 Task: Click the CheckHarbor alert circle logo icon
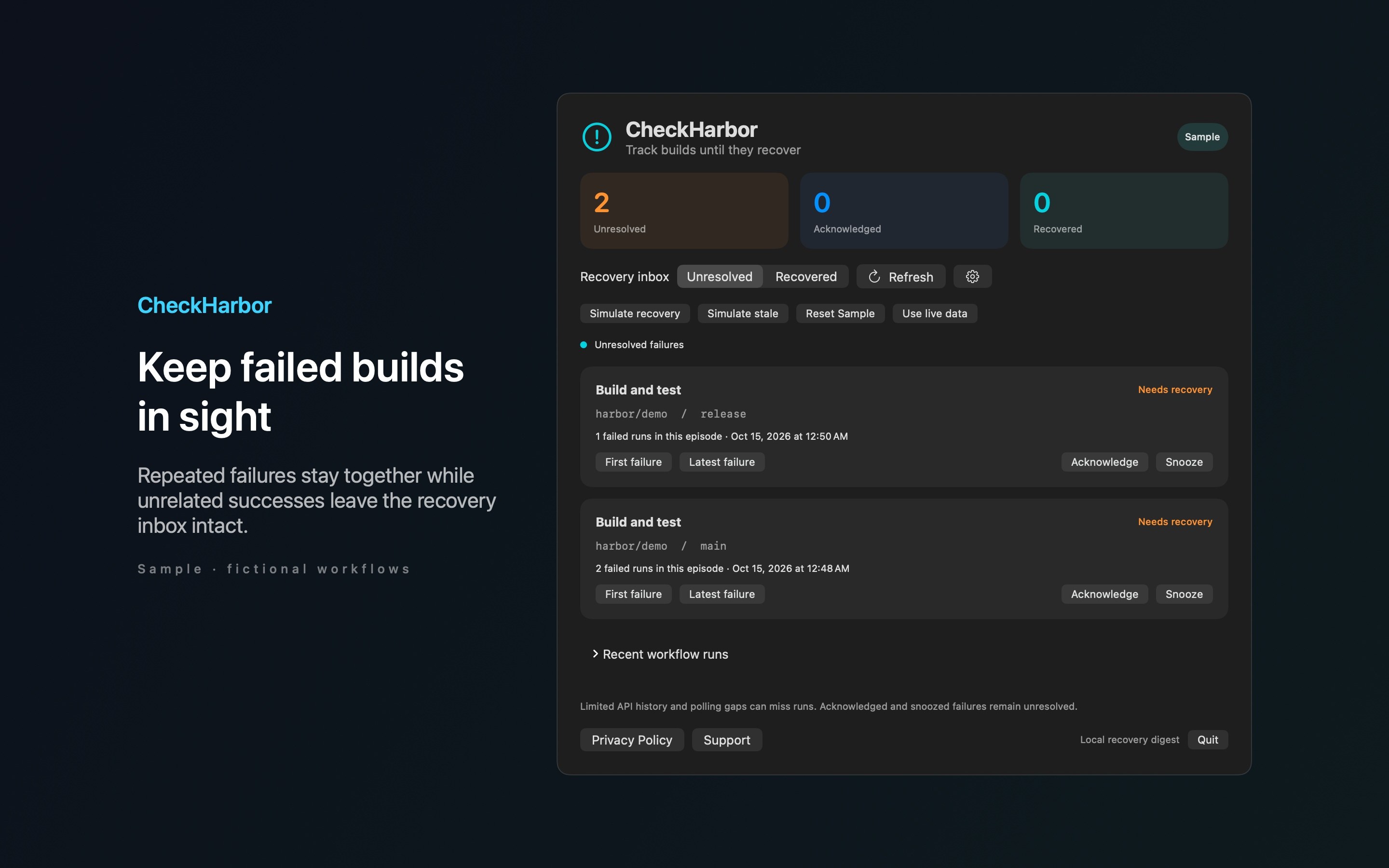pos(596,136)
